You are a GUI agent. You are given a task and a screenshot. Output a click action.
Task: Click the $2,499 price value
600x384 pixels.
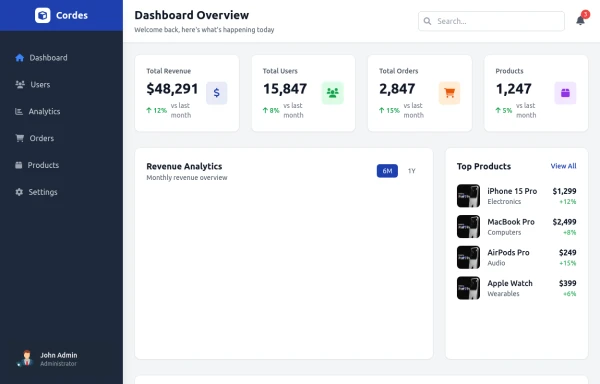(x=564, y=222)
